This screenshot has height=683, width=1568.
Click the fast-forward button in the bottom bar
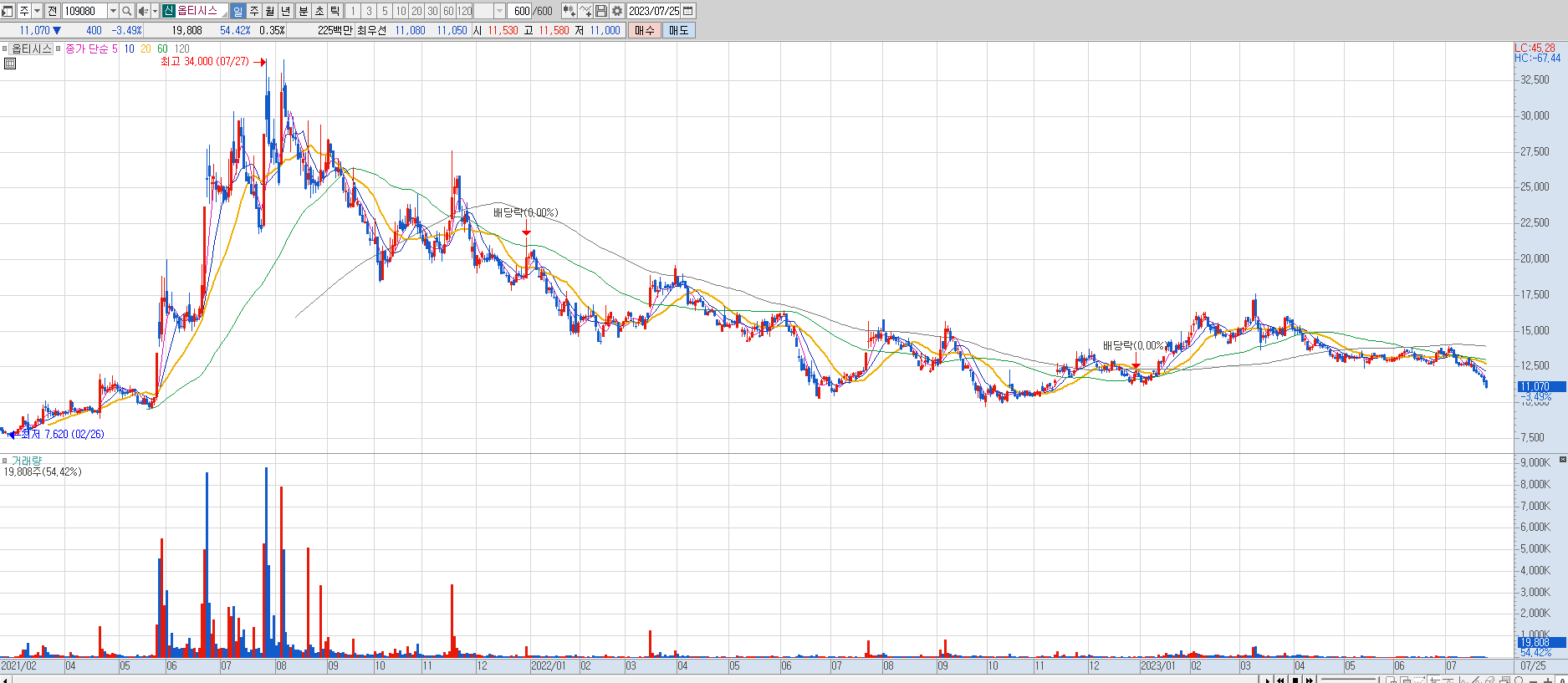pyautogui.click(x=1310, y=680)
